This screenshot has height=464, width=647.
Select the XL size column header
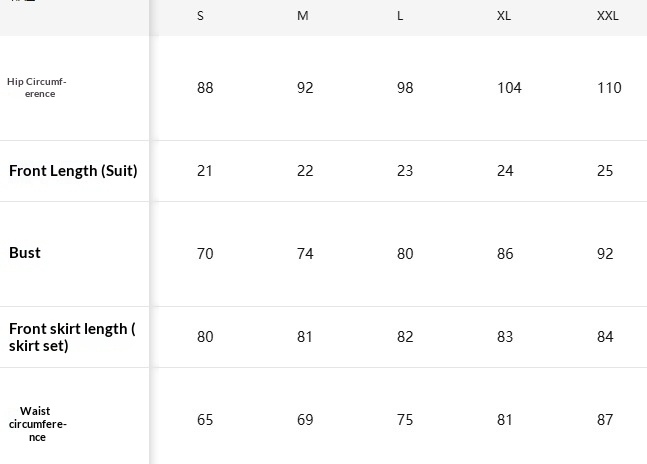click(x=504, y=16)
